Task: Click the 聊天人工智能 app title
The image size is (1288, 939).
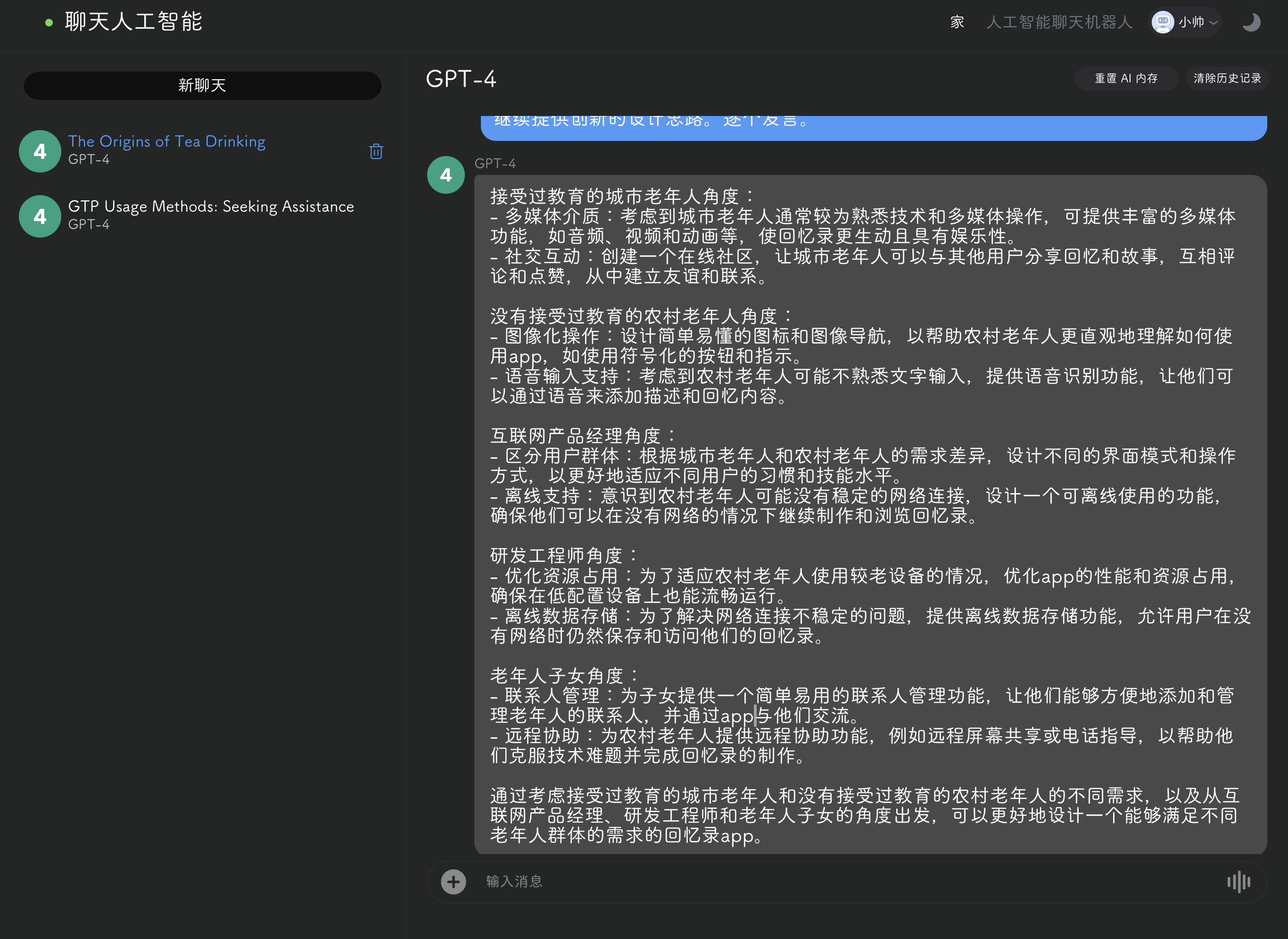Action: 133,23
